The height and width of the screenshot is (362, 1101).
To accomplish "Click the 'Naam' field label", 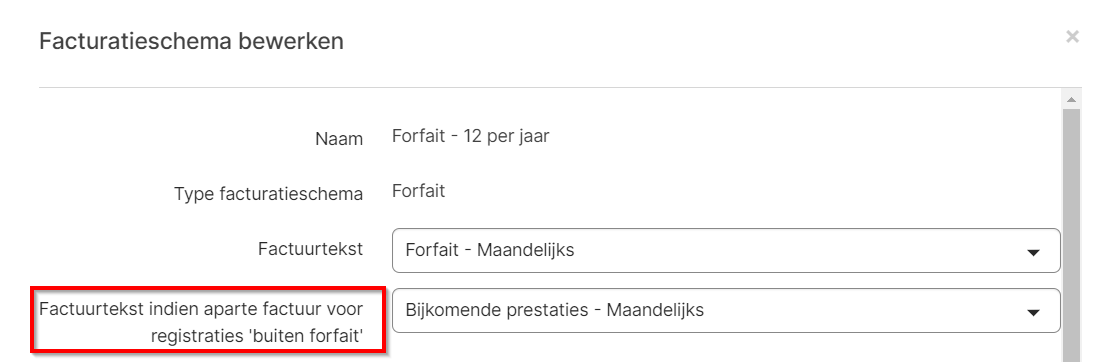I will coord(339,139).
